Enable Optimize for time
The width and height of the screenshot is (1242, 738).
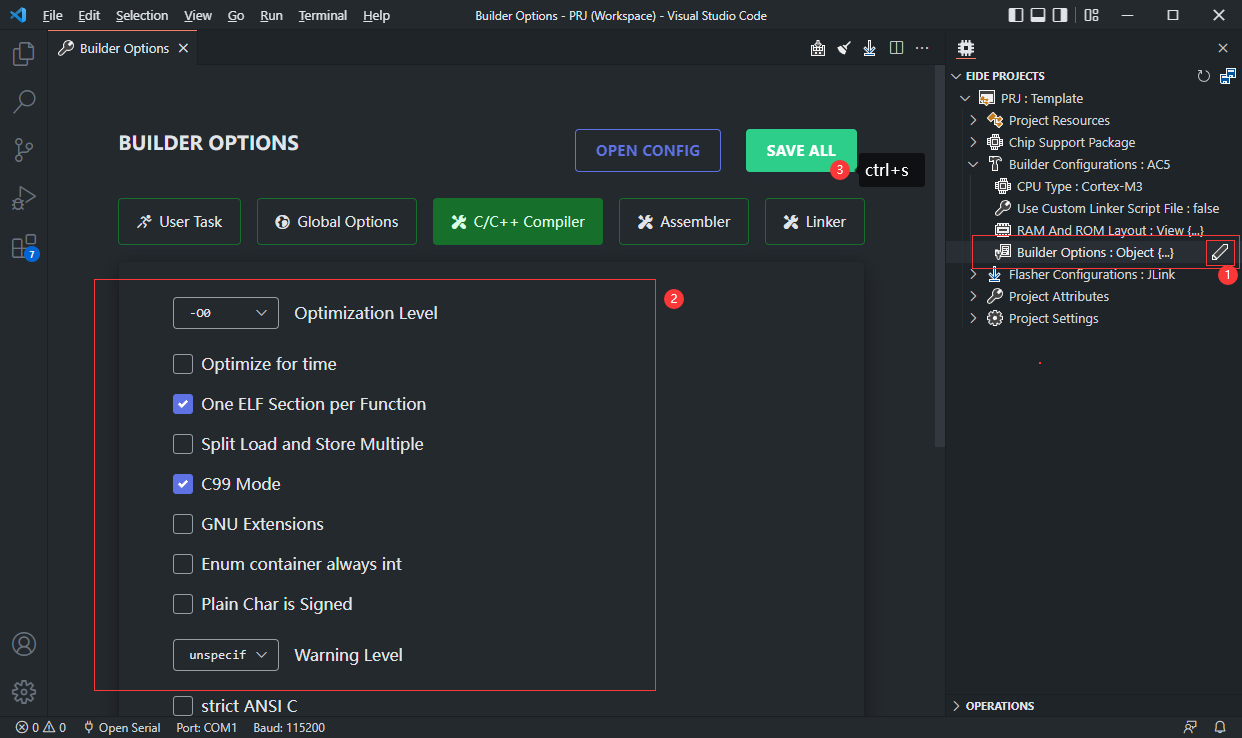[183, 363]
